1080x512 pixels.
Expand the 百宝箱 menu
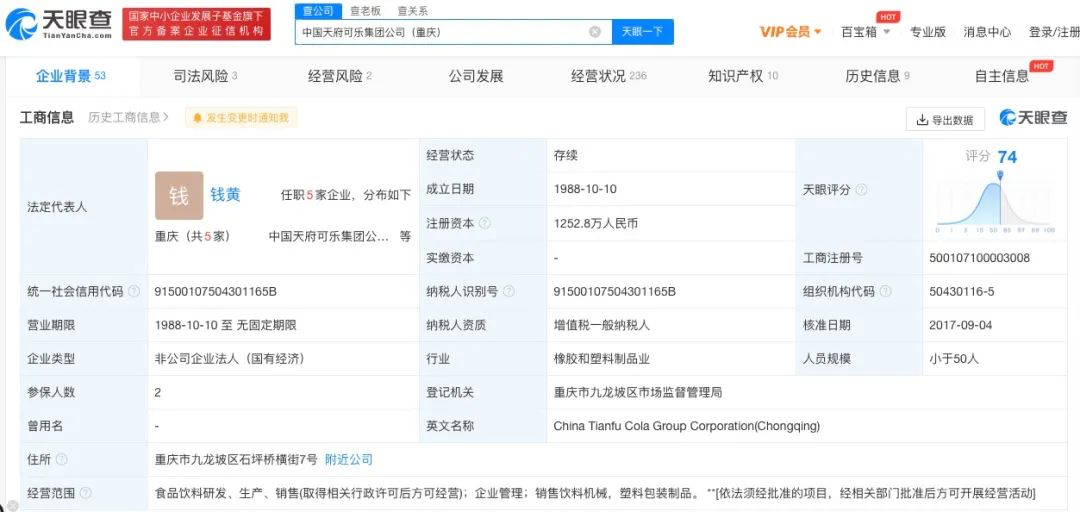pos(865,32)
